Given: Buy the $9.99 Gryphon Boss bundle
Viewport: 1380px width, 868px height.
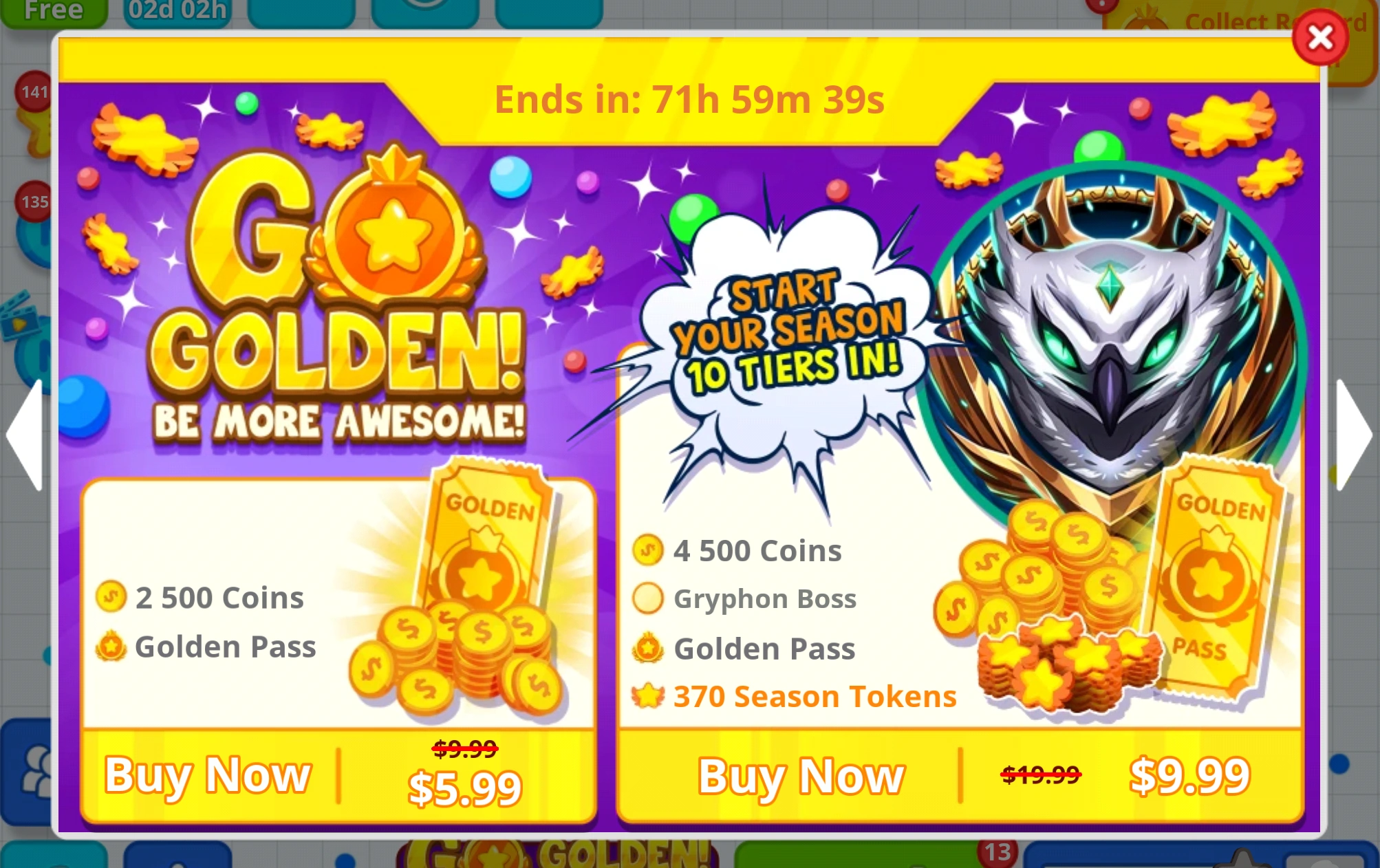Looking at the screenshot, I should point(960,776).
